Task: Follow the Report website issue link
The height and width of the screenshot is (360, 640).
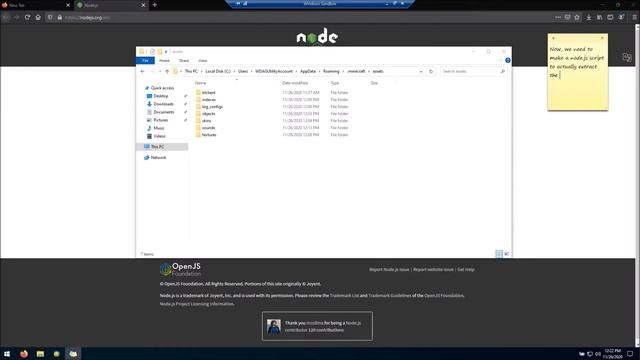Action: coord(433,269)
